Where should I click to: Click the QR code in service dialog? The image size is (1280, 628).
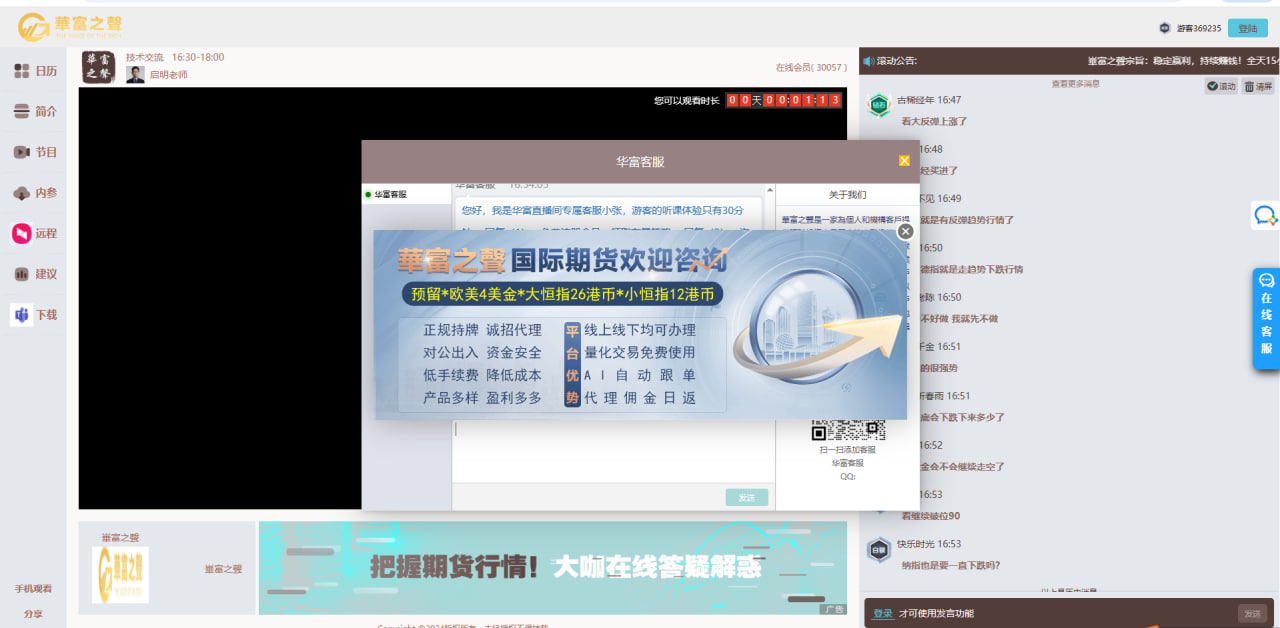(x=848, y=430)
